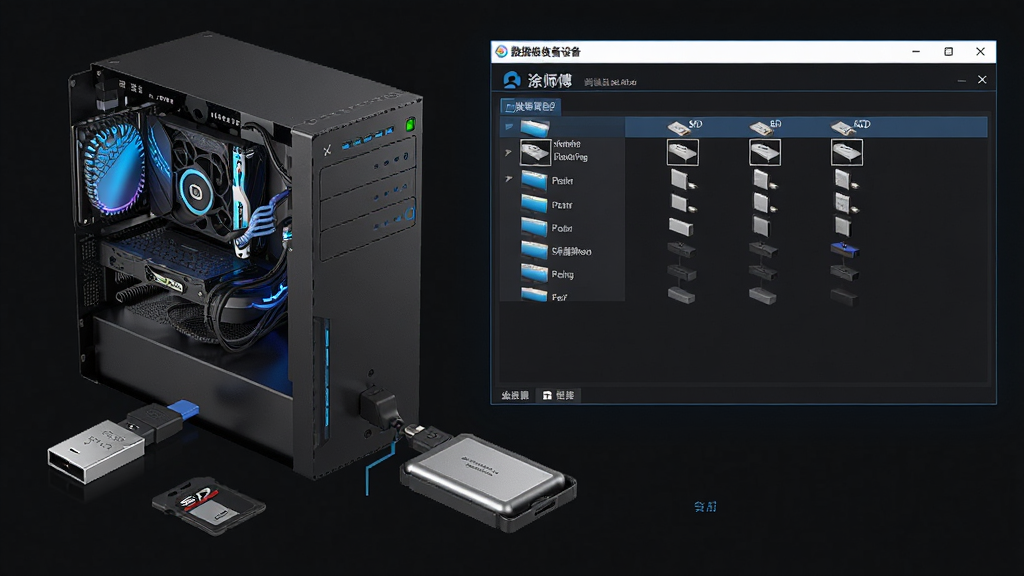Click the colorful app logo in the title bar
The height and width of the screenshot is (576, 1024).
[502, 52]
